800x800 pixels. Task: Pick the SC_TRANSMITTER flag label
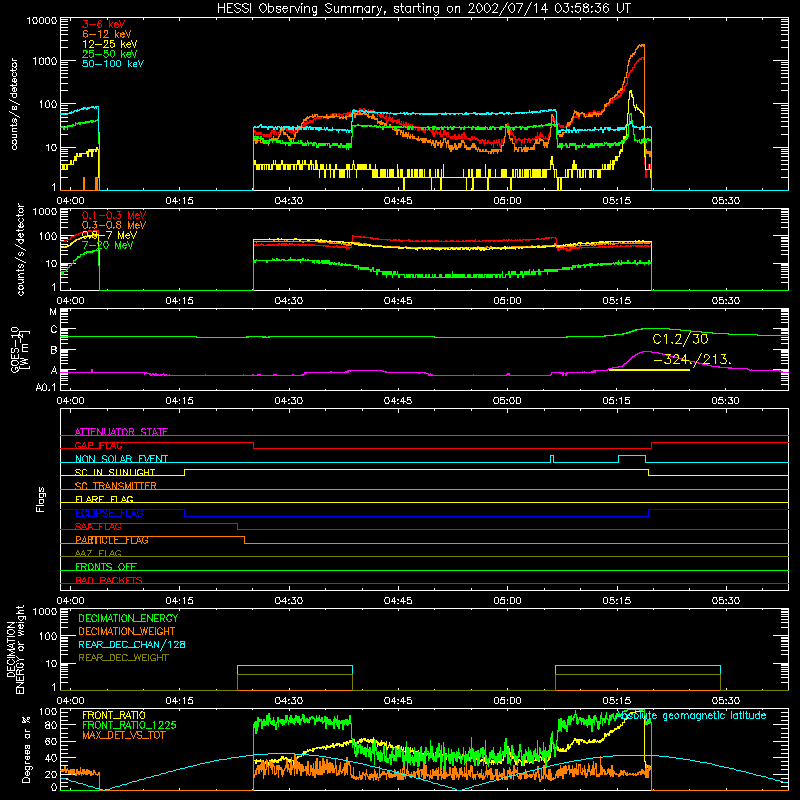[x=115, y=486]
